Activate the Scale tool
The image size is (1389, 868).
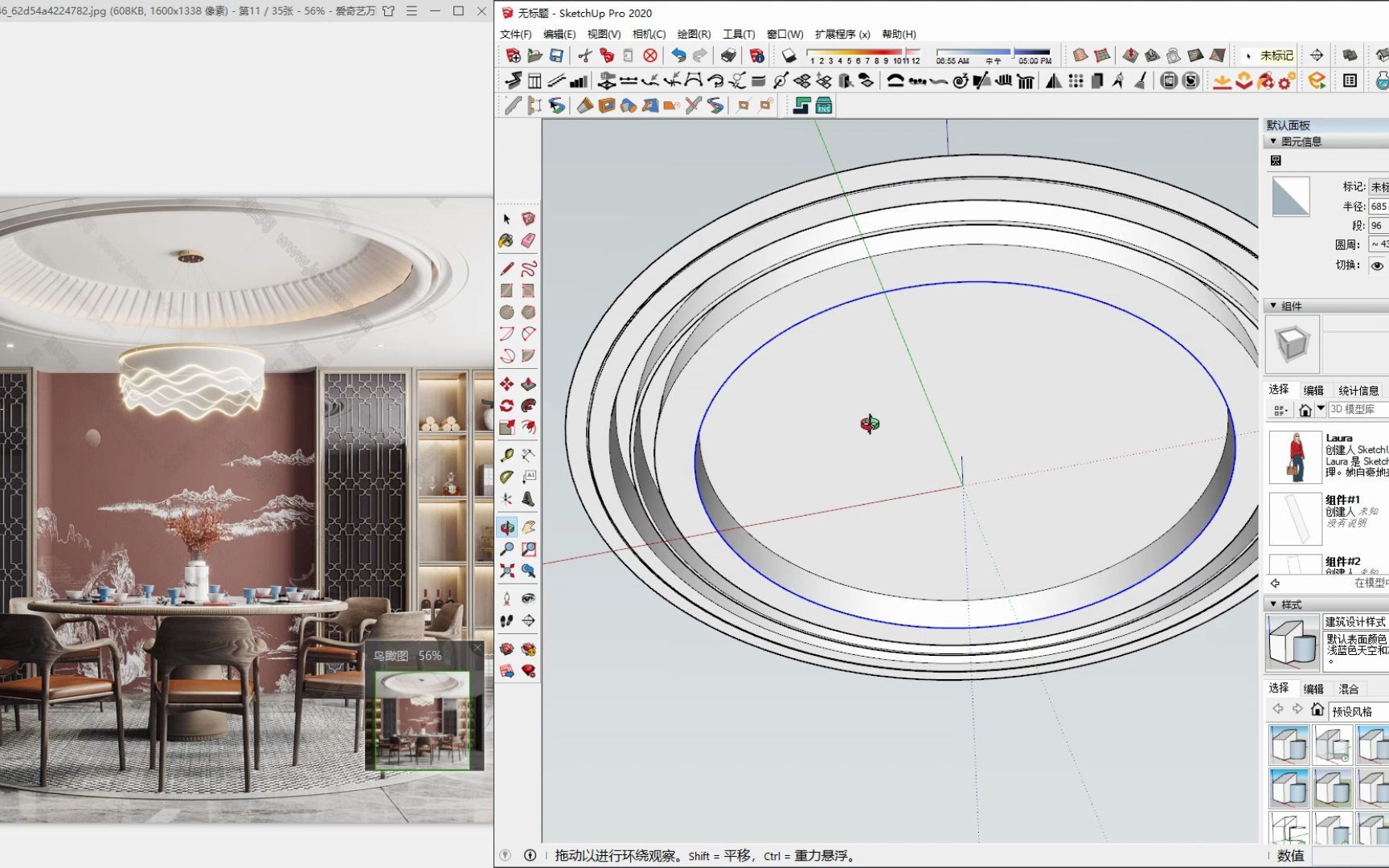coord(506,428)
